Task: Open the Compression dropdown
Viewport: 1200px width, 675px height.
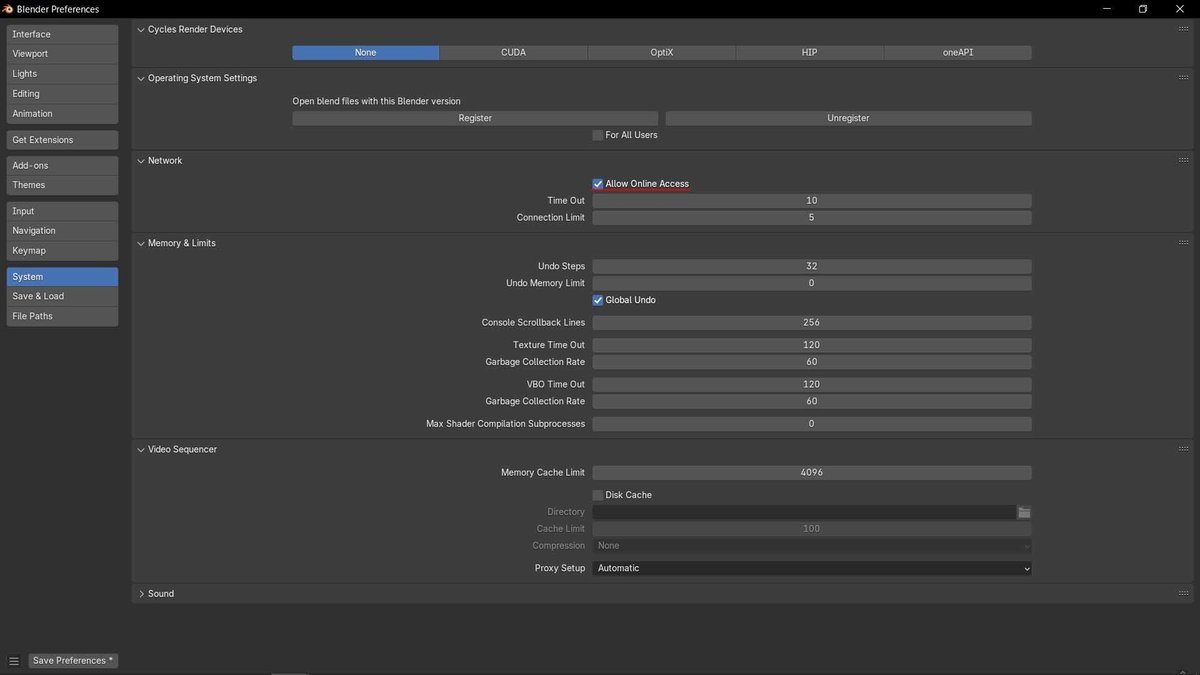Action: click(x=811, y=545)
